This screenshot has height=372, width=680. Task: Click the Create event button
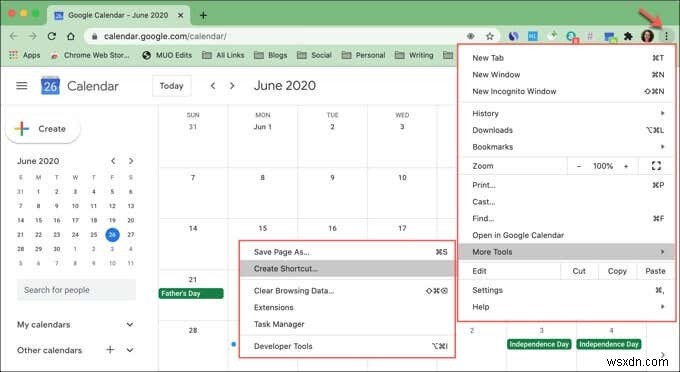(42, 129)
